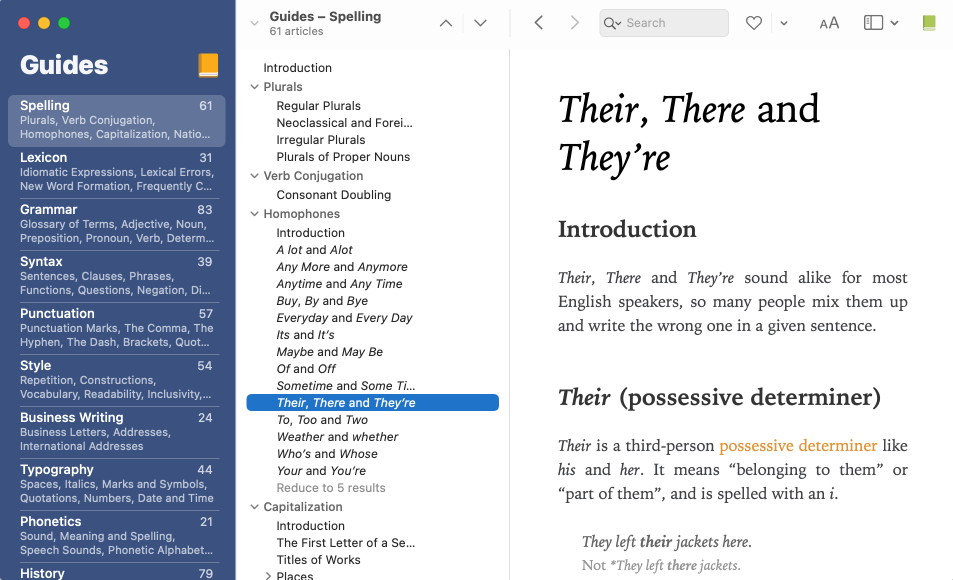Click the orange book icon beside Guides
The height and width of the screenshot is (580, 953).
pyautogui.click(x=208, y=66)
